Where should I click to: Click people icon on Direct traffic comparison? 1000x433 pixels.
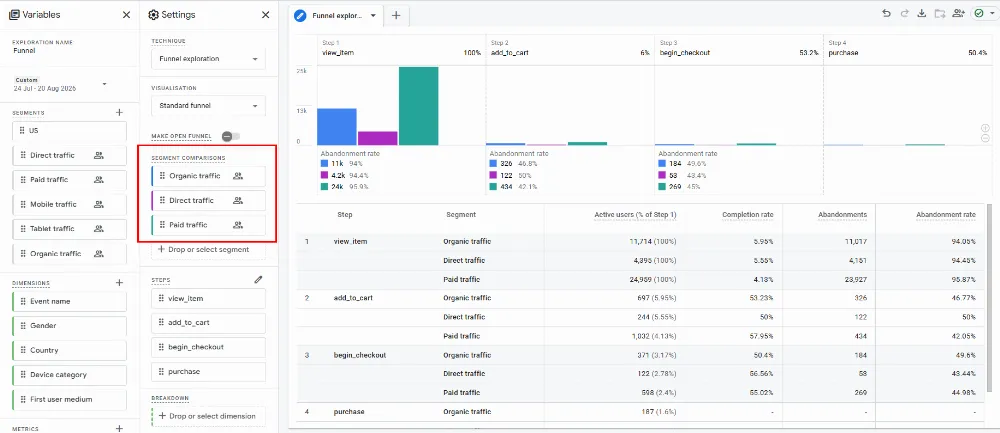(237, 200)
